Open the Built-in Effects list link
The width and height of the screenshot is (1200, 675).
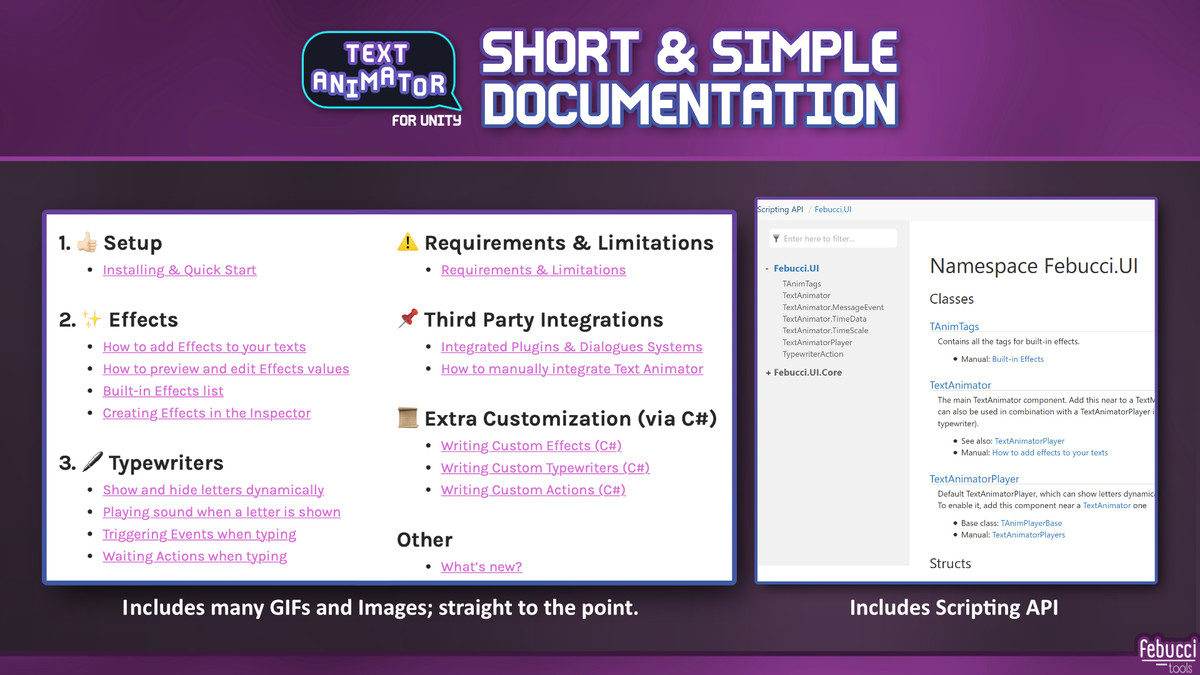pyautogui.click(x=163, y=391)
